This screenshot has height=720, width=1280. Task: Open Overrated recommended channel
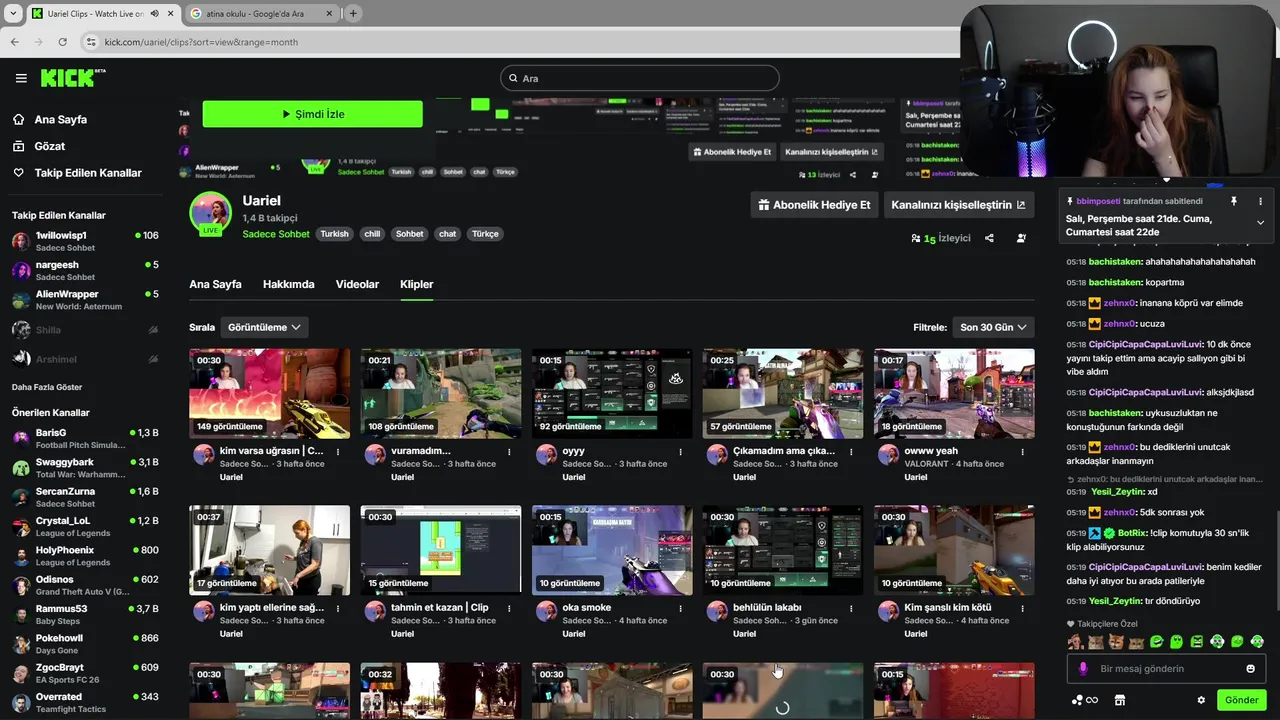coord(85,702)
